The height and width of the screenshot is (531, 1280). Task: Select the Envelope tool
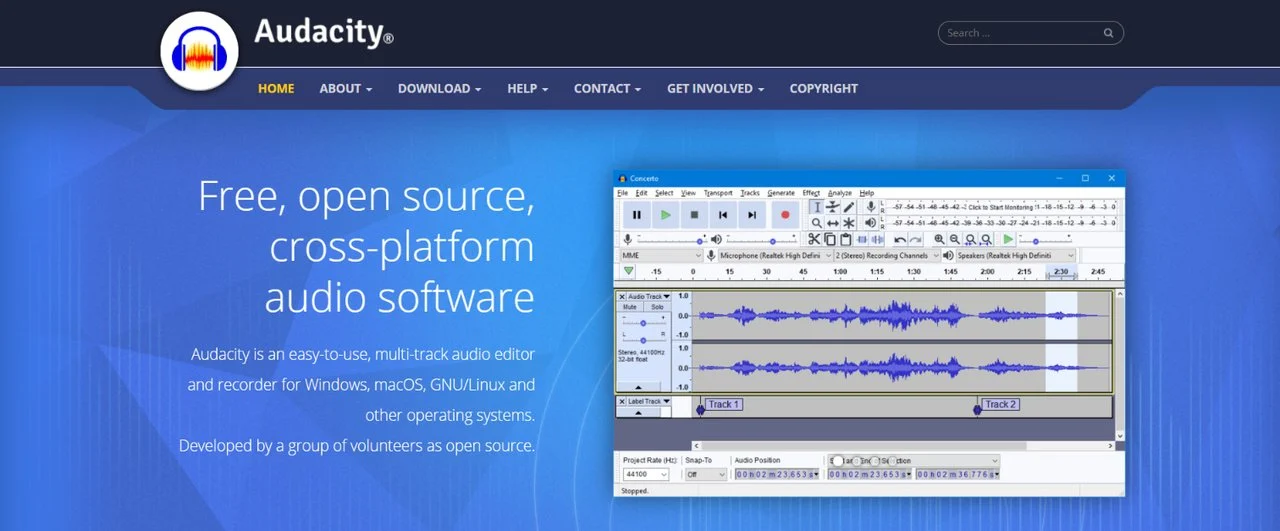[x=832, y=207]
